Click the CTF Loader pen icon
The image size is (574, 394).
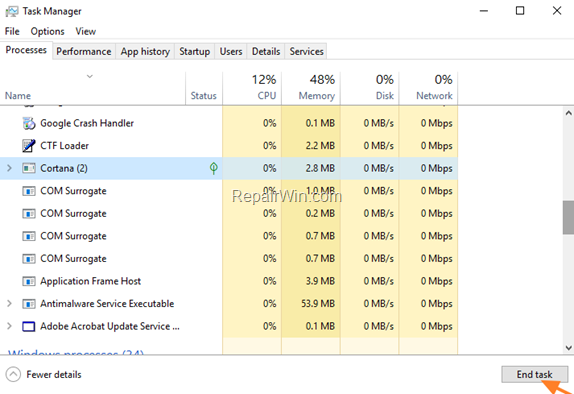(29, 146)
